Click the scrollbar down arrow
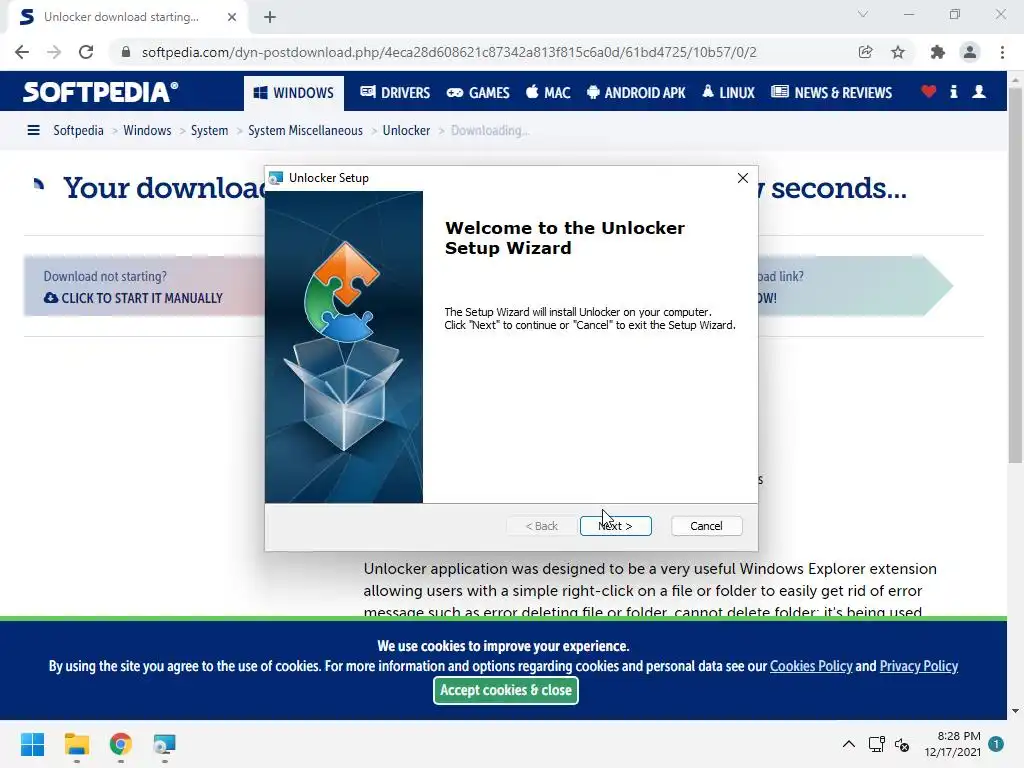1024x768 pixels. tap(1015, 711)
